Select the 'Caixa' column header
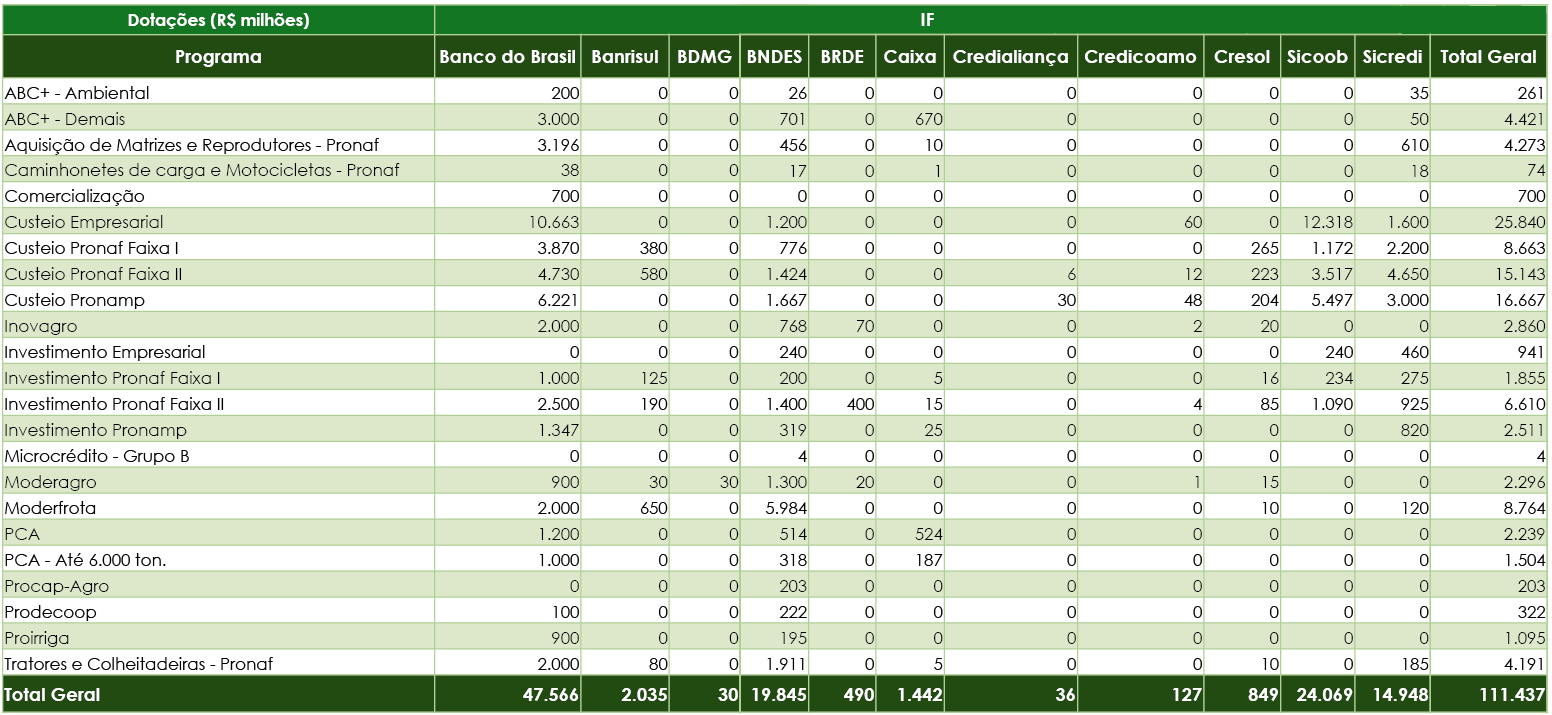Viewport: 1552px width, 715px height. click(910, 57)
